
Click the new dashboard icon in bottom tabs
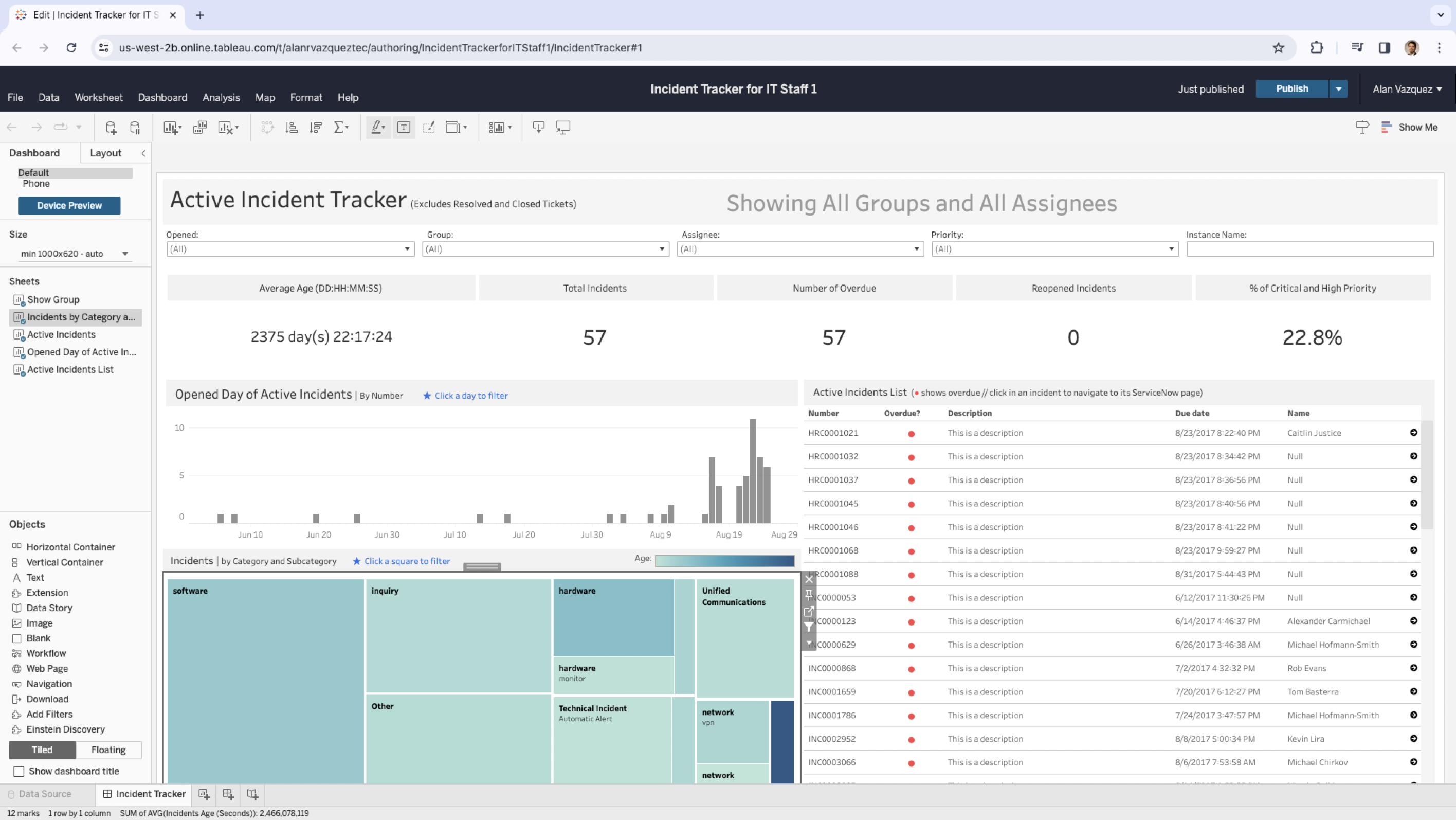coord(228,794)
